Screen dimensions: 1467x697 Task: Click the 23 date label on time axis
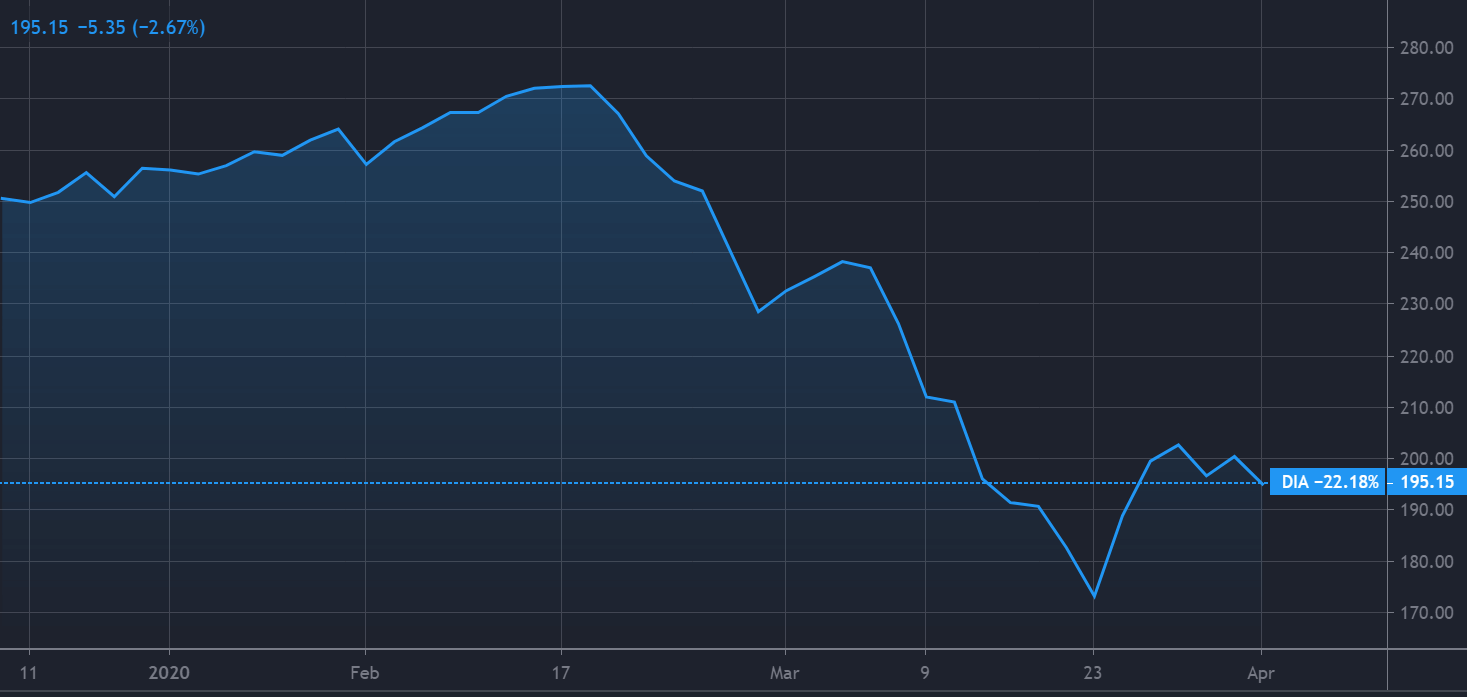coord(1094,674)
